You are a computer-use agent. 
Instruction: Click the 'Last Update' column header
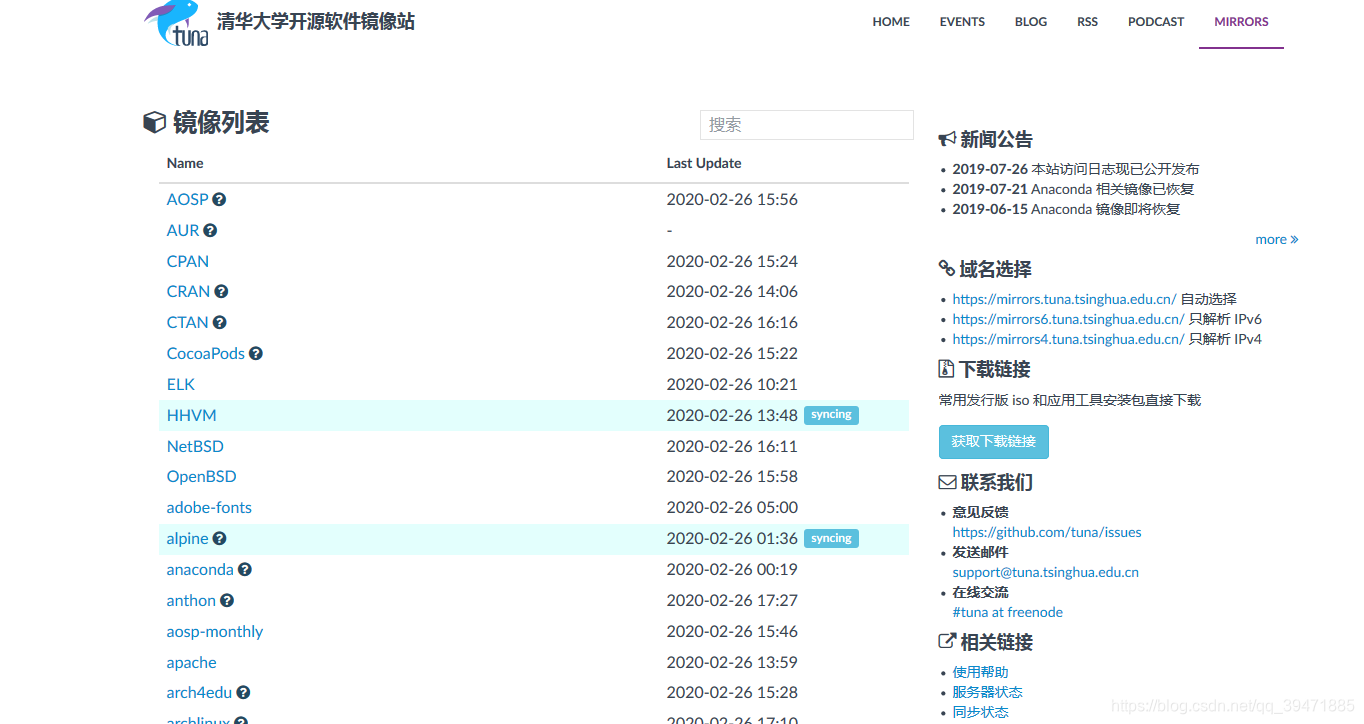704,163
